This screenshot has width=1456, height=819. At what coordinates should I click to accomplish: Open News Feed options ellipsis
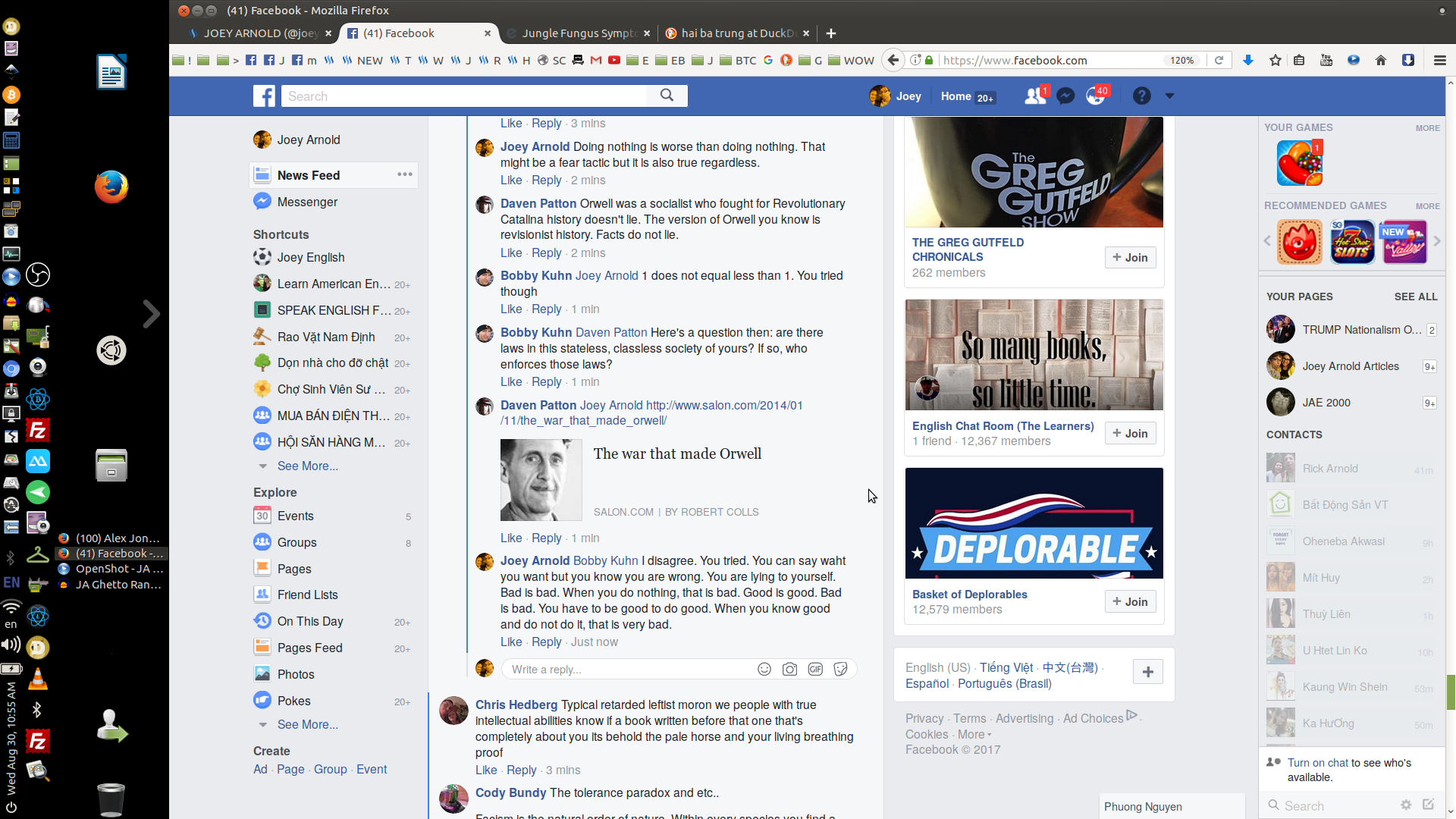tap(405, 174)
